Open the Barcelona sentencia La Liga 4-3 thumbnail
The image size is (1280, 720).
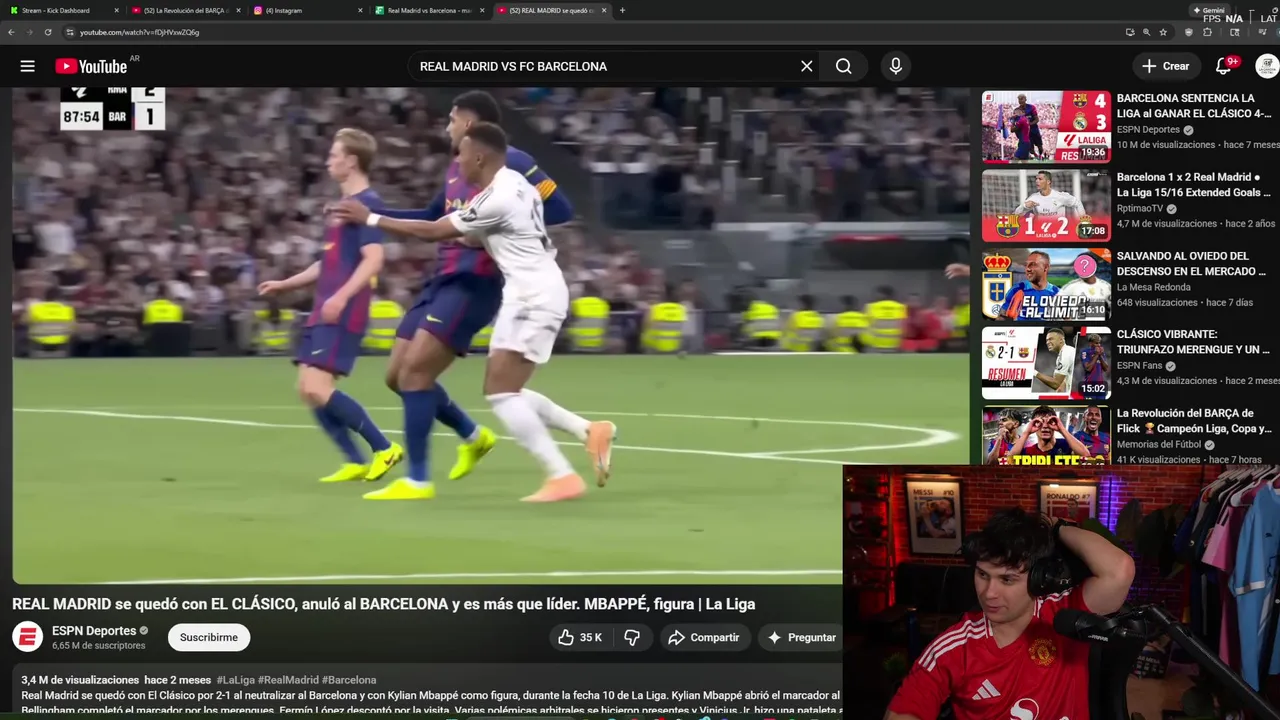point(1046,127)
